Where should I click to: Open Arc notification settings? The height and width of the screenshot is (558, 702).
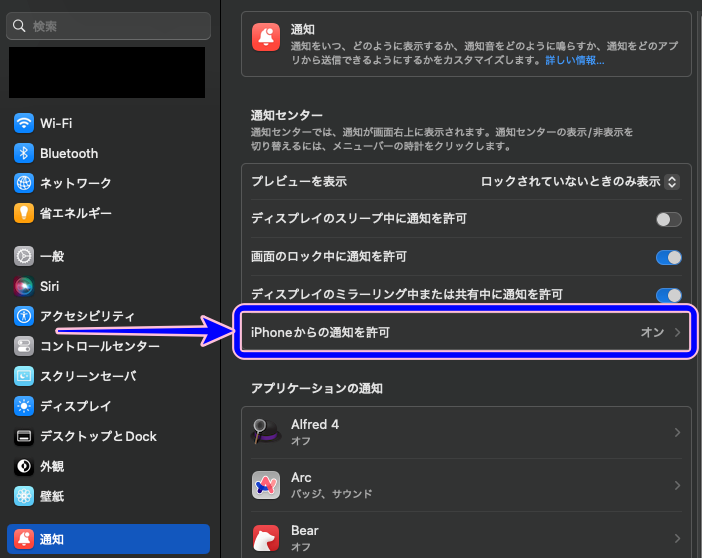coord(466,485)
